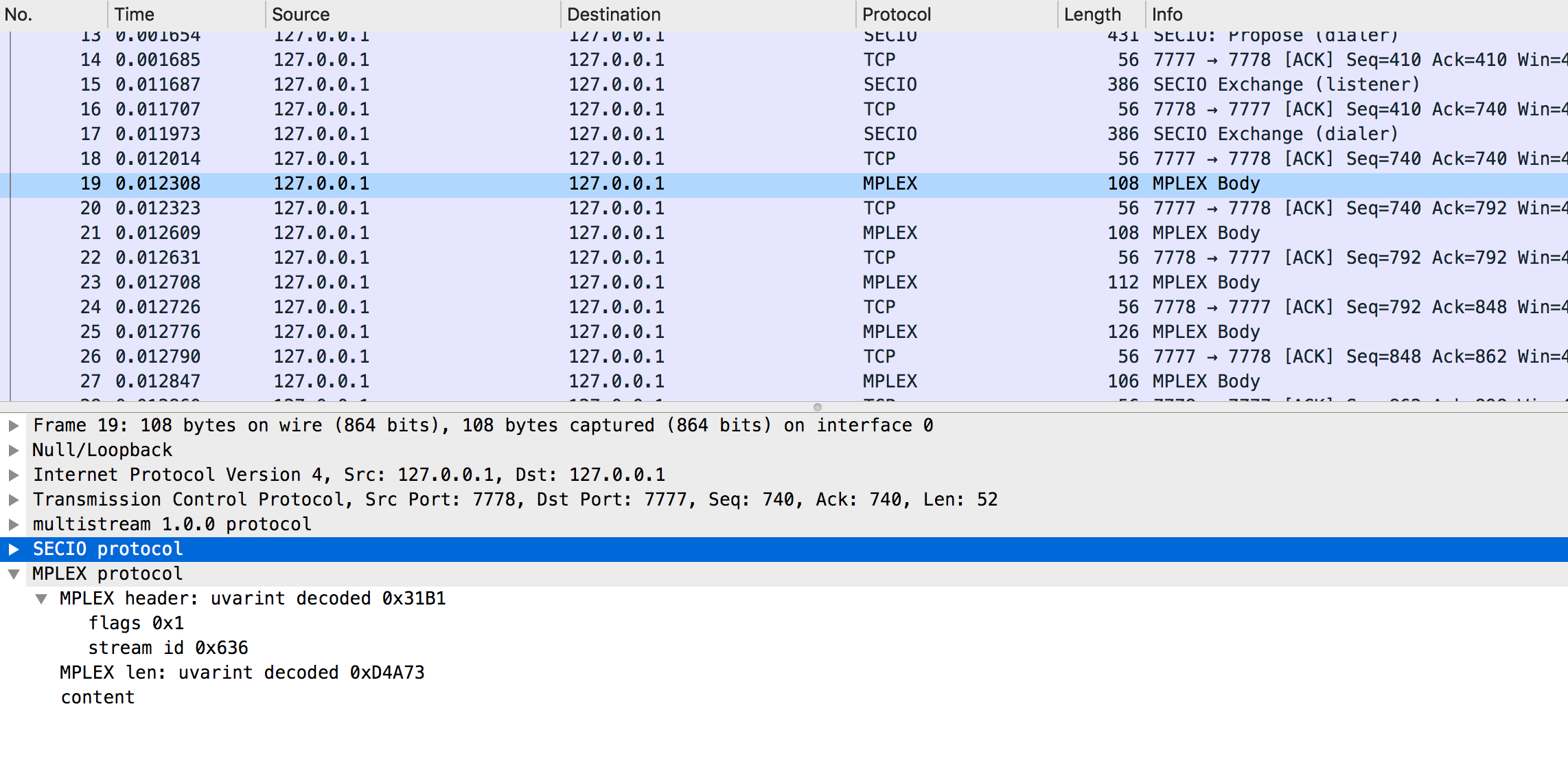The height and width of the screenshot is (757, 1568).
Task: Select the flags 0x1 field
Action: point(136,623)
